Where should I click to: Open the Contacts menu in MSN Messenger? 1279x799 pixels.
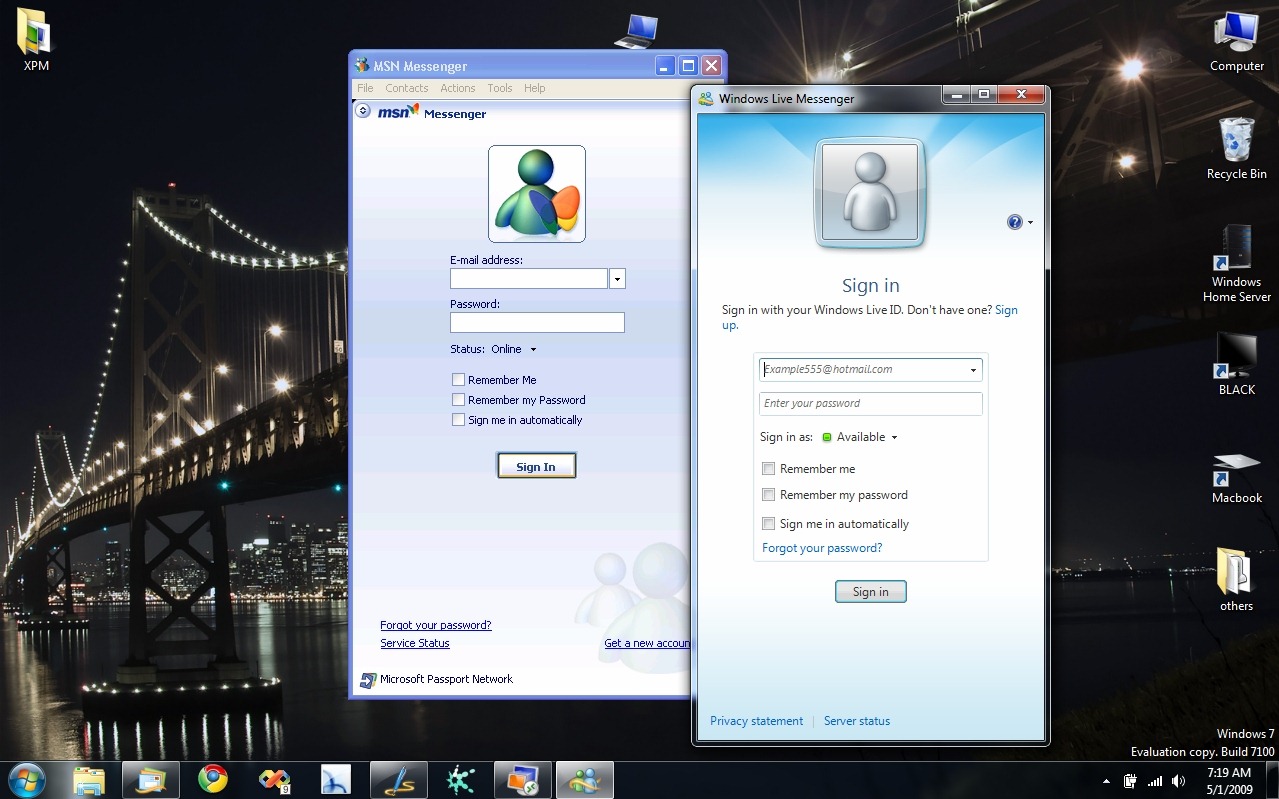click(407, 88)
